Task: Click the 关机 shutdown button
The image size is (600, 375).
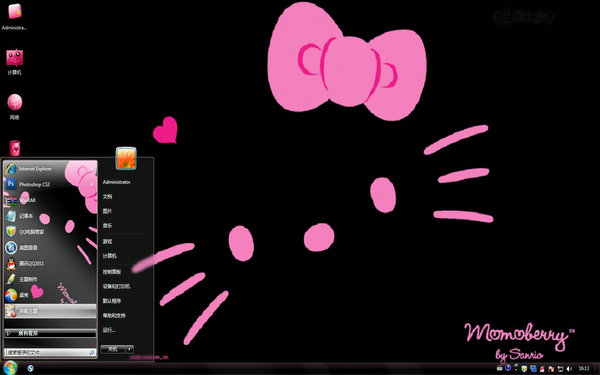Action: click(x=113, y=349)
